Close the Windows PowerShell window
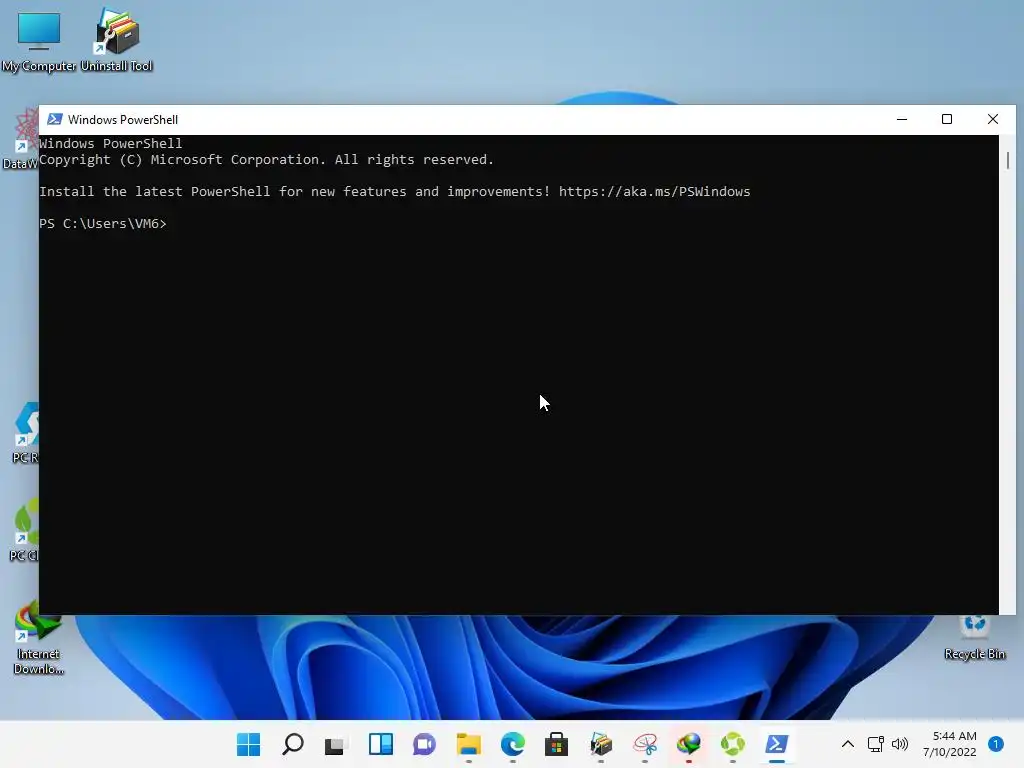This screenshot has width=1024, height=768. pos(993,120)
